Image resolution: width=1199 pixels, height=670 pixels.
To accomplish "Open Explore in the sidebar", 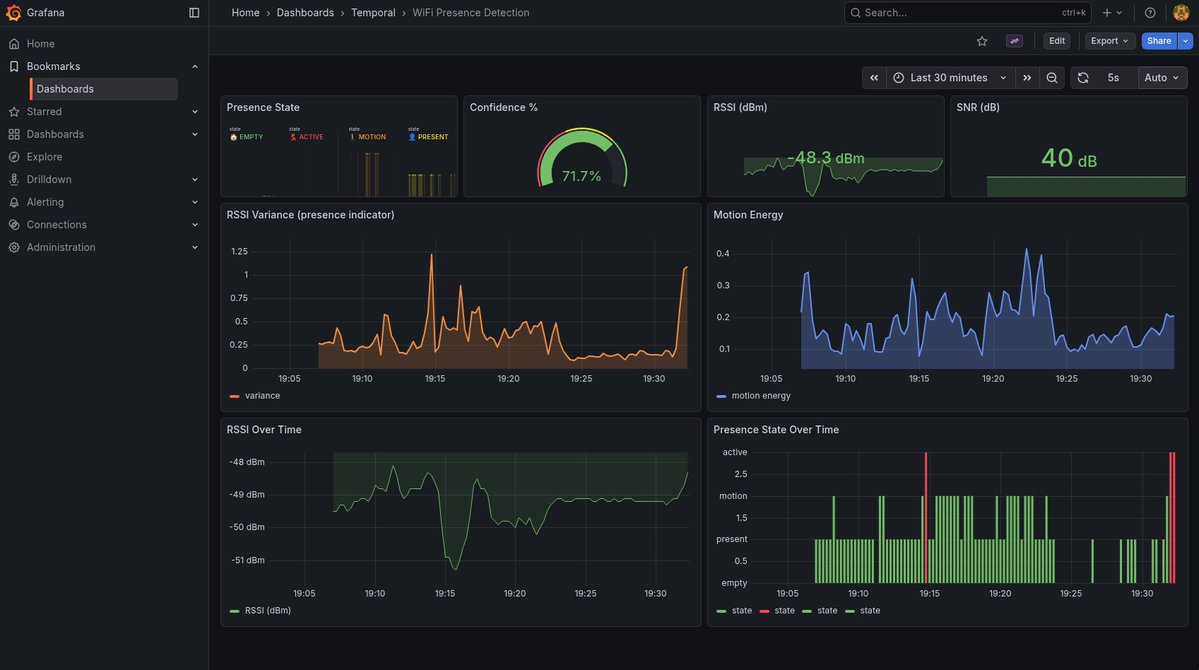I will click(44, 157).
